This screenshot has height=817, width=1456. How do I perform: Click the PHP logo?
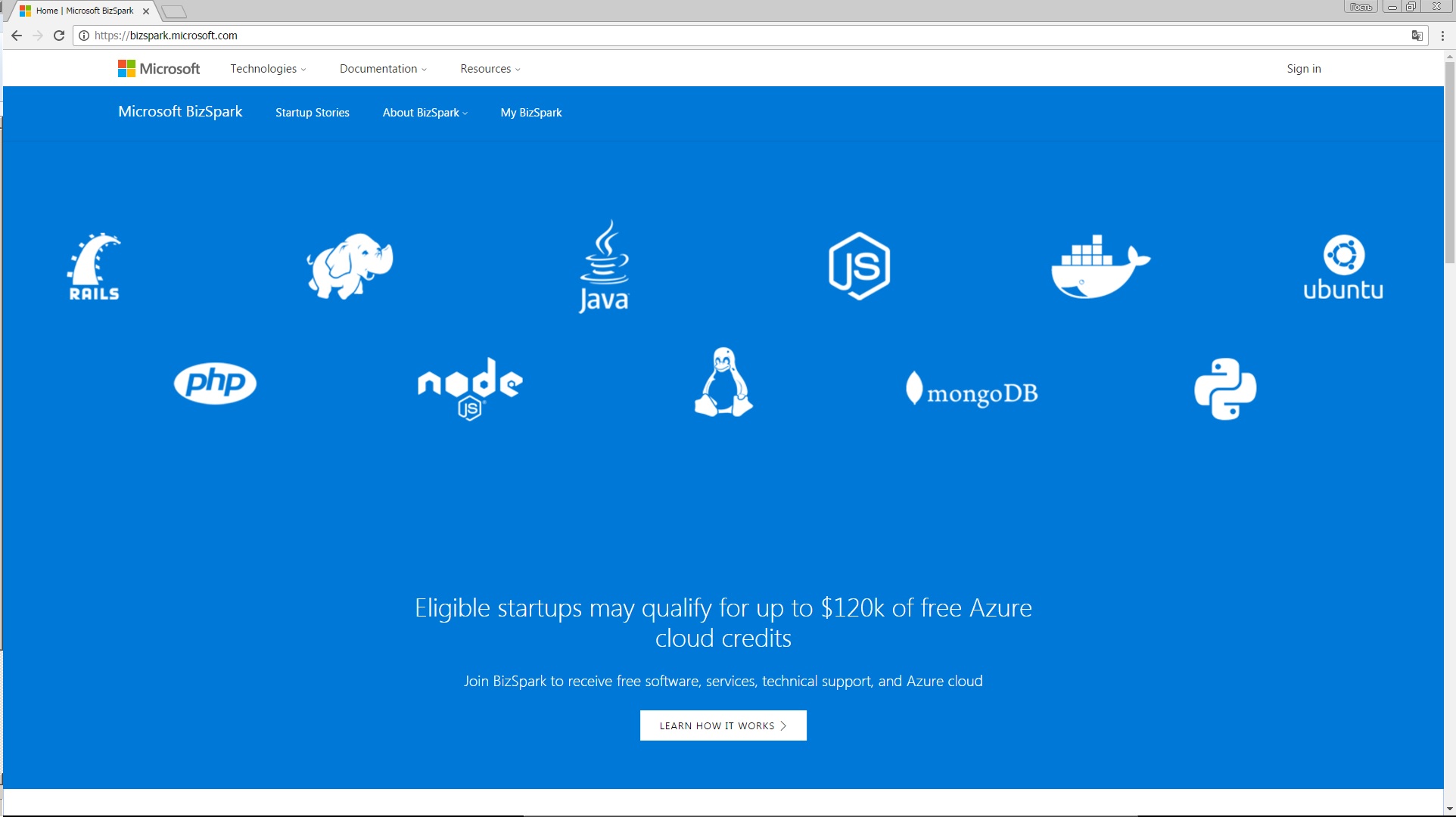[215, 383]
